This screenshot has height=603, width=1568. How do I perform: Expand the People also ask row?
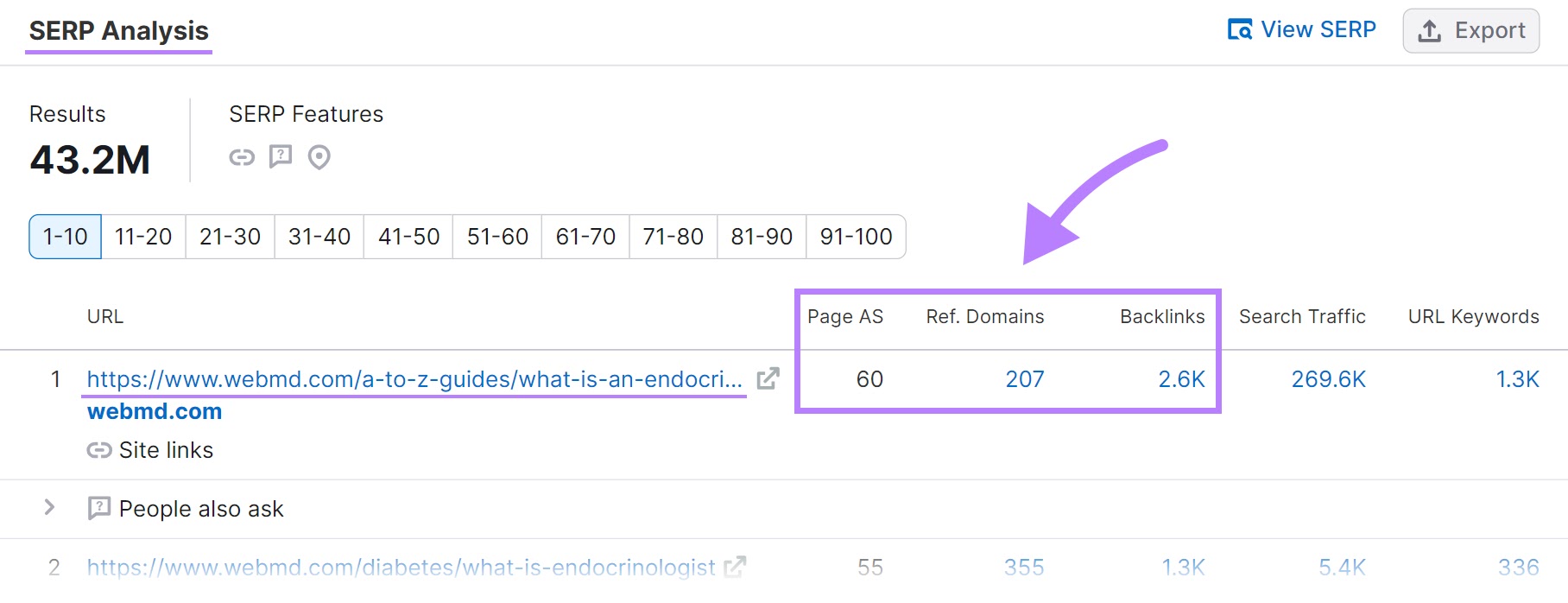49,507
